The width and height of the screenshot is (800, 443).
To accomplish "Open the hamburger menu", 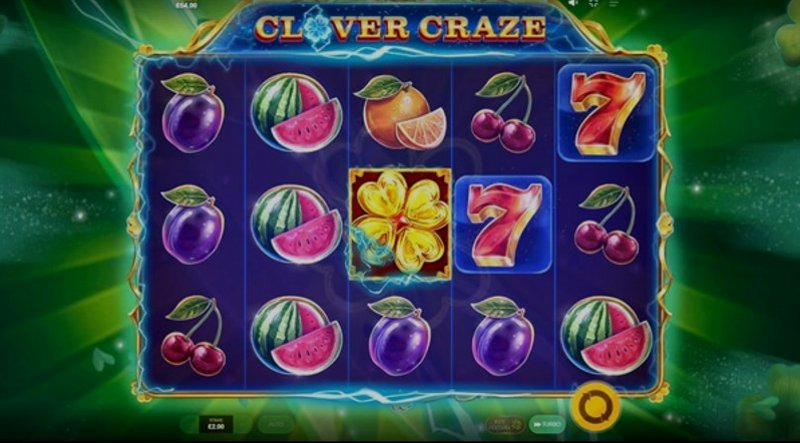I will click(613, 3).
